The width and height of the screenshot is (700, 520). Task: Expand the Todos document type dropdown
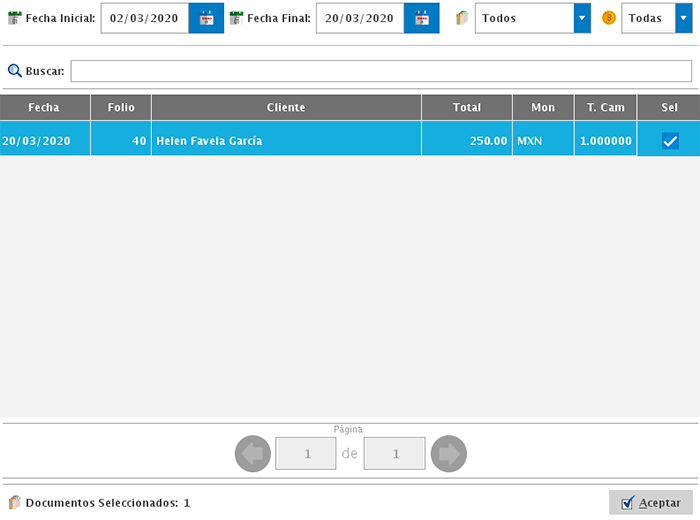(x=582, y=18)
